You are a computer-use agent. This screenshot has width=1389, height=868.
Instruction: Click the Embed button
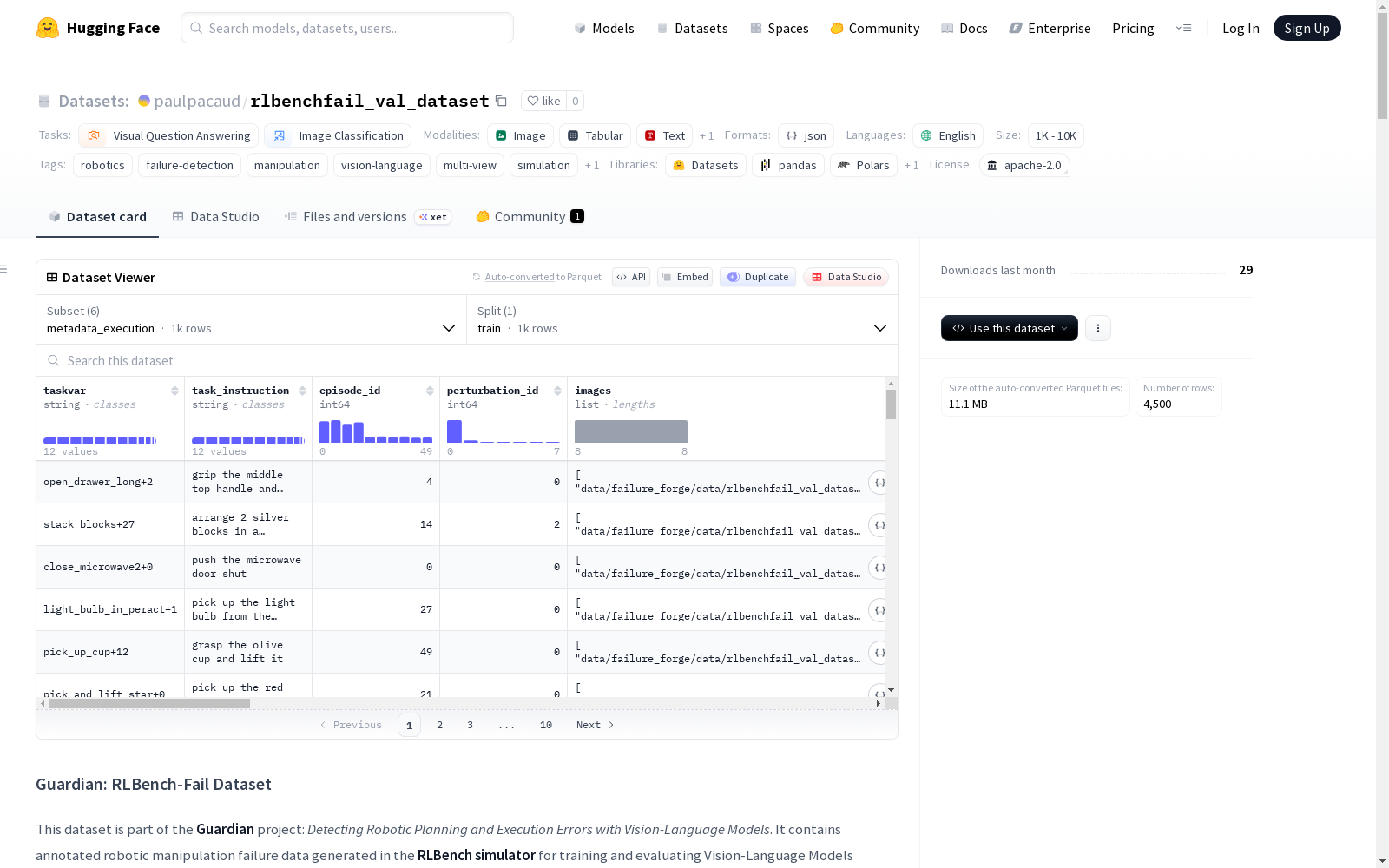[x=685, y=277]
